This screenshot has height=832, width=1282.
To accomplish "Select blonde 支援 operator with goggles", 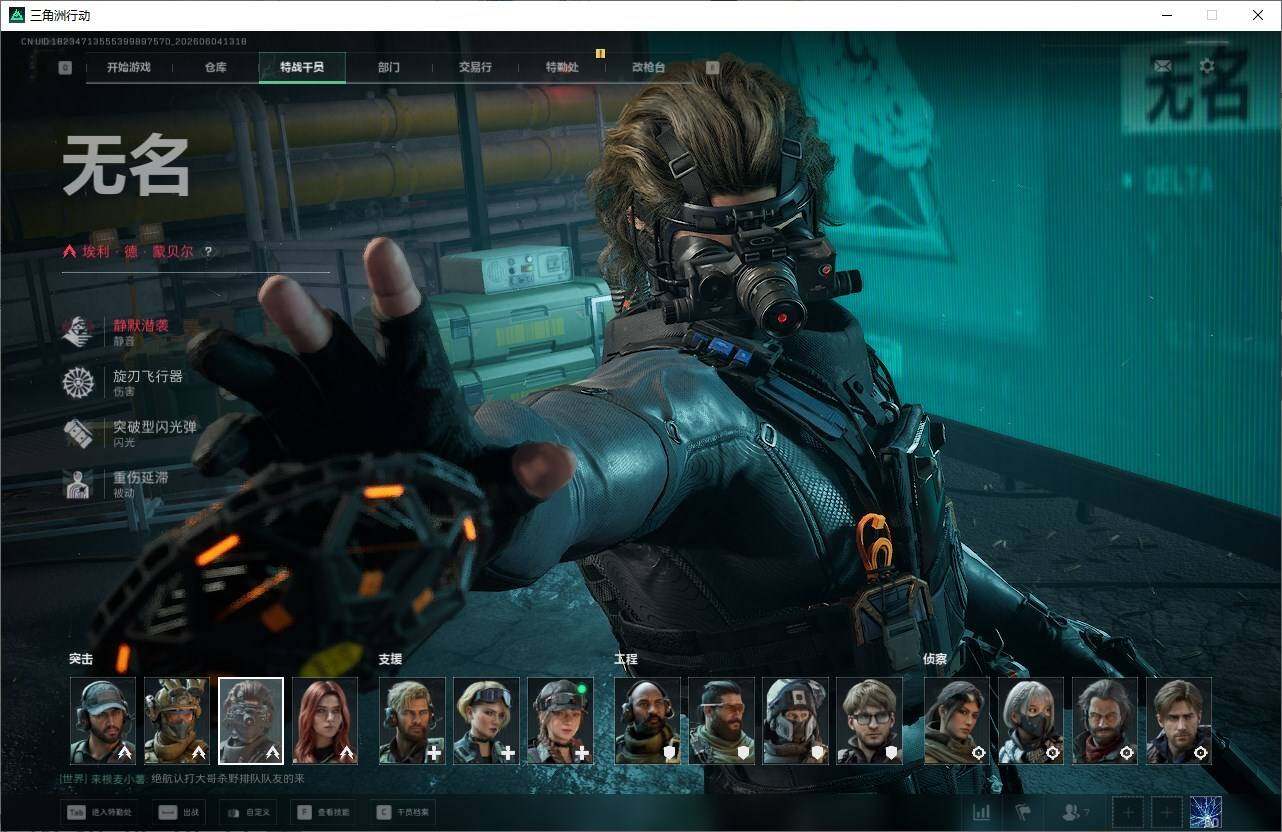I will pyautogui.click(x=486, y=721).
